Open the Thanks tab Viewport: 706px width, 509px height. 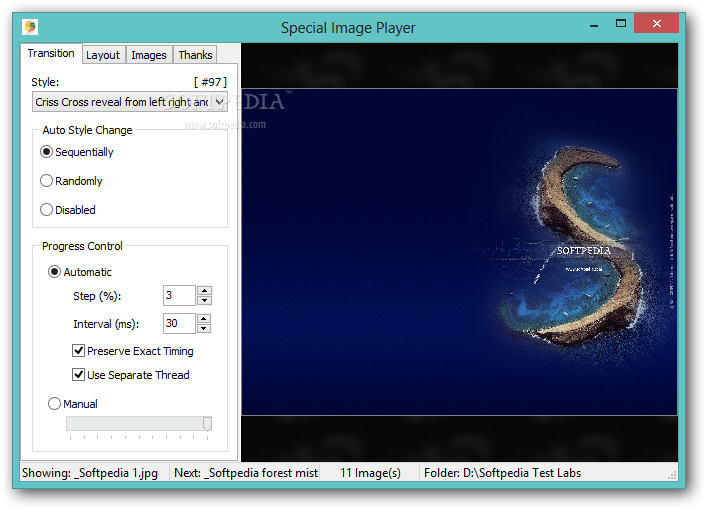pyautogui.click(x=195, y=55)
